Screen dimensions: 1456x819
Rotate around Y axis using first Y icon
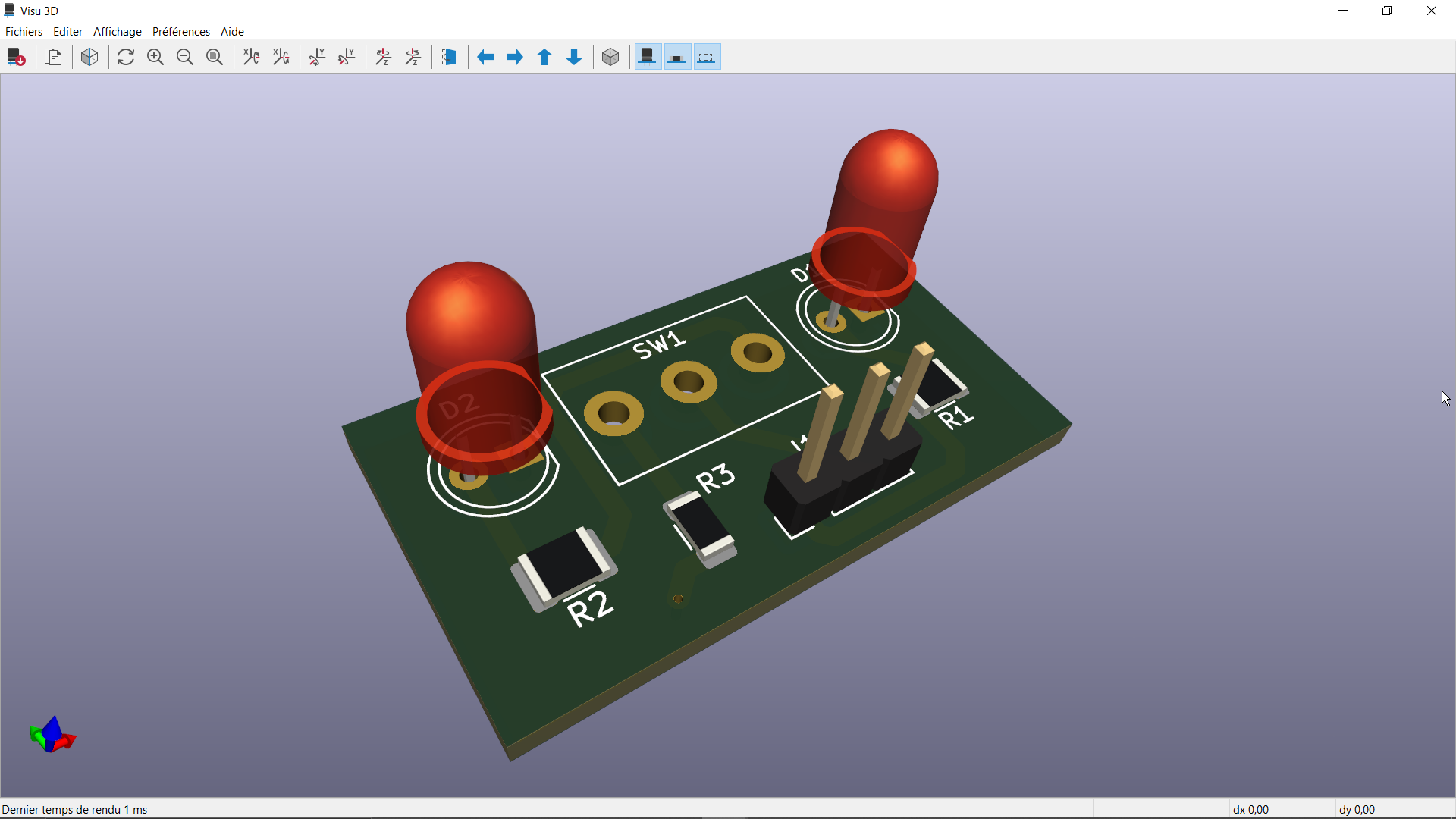[318, 57]
